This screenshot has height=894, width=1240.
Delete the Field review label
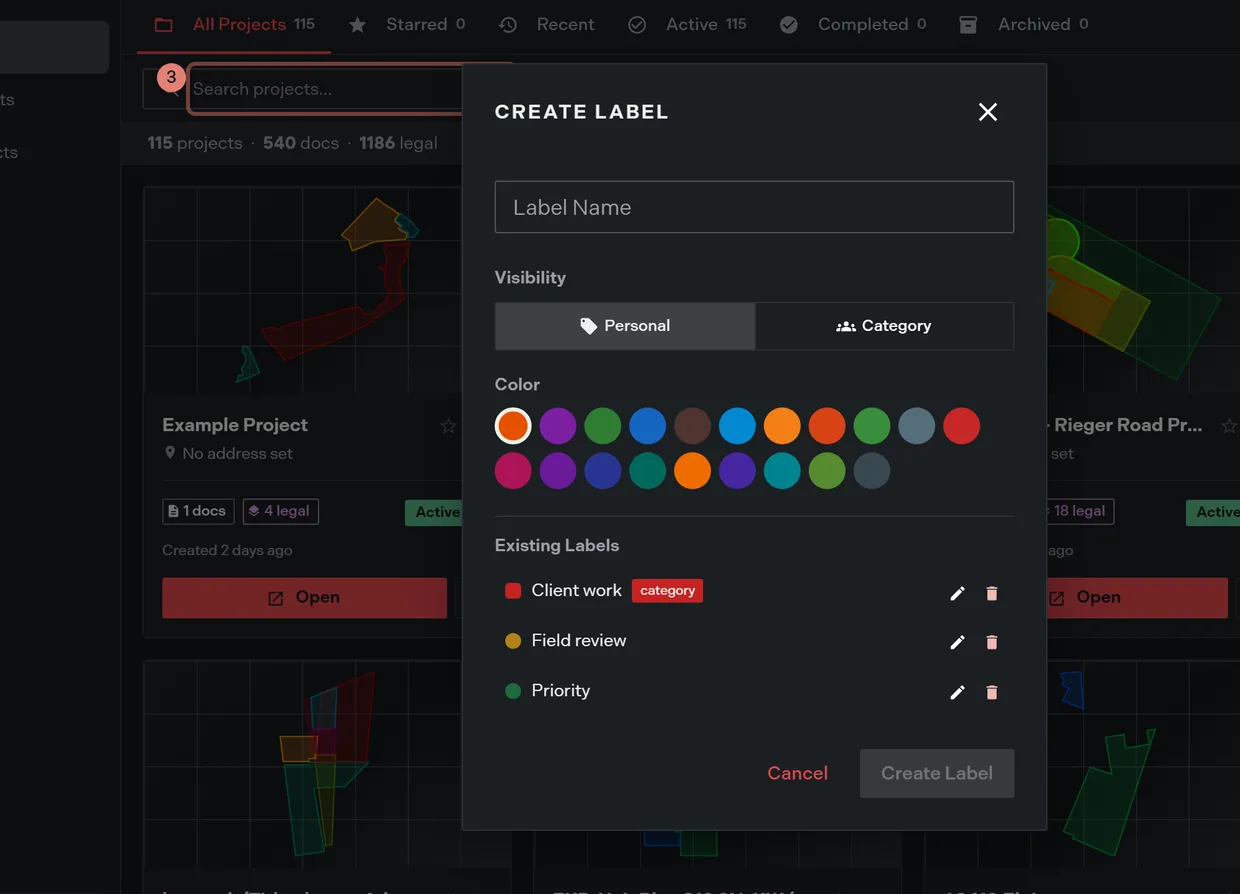992,642
